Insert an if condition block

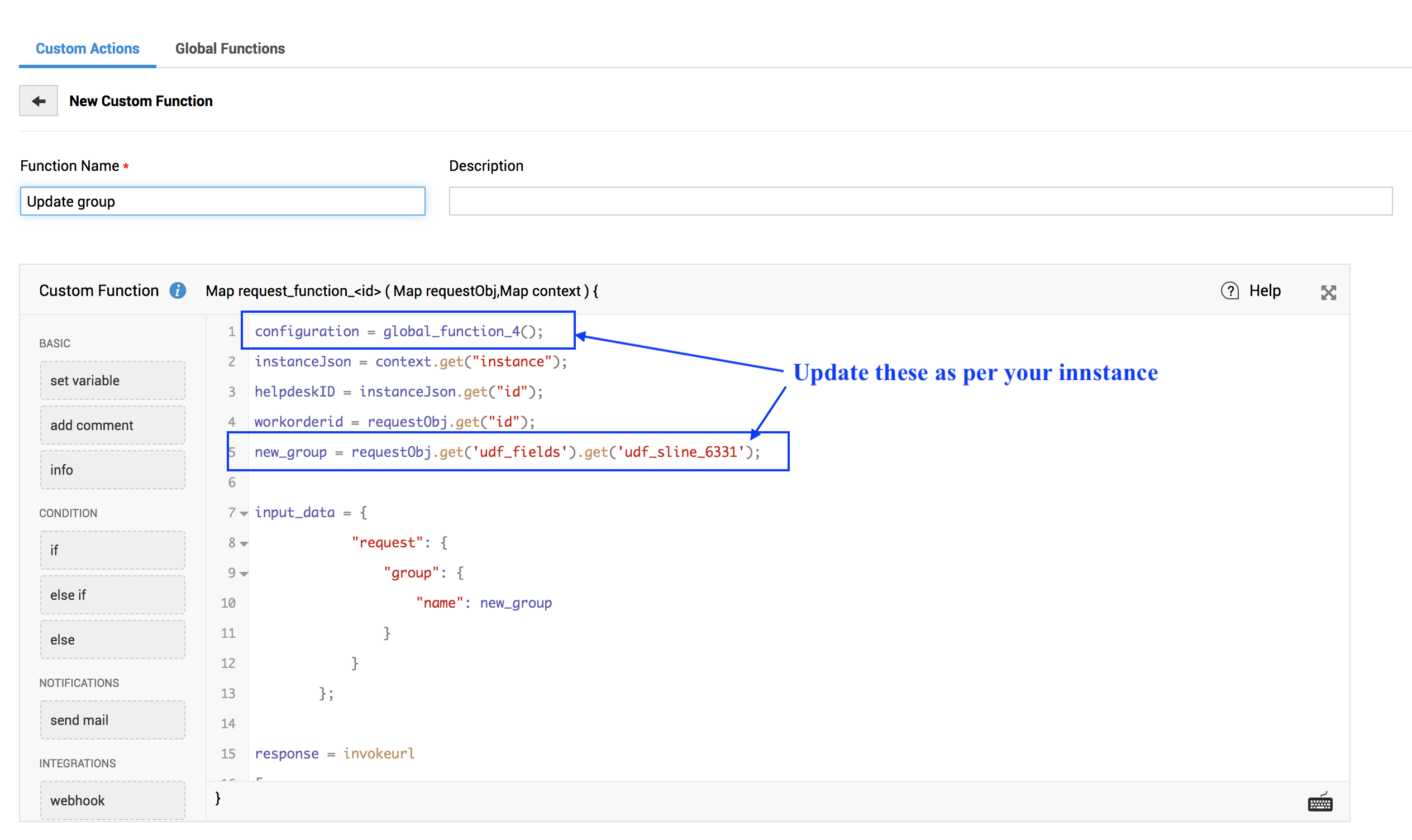[112, 550]
